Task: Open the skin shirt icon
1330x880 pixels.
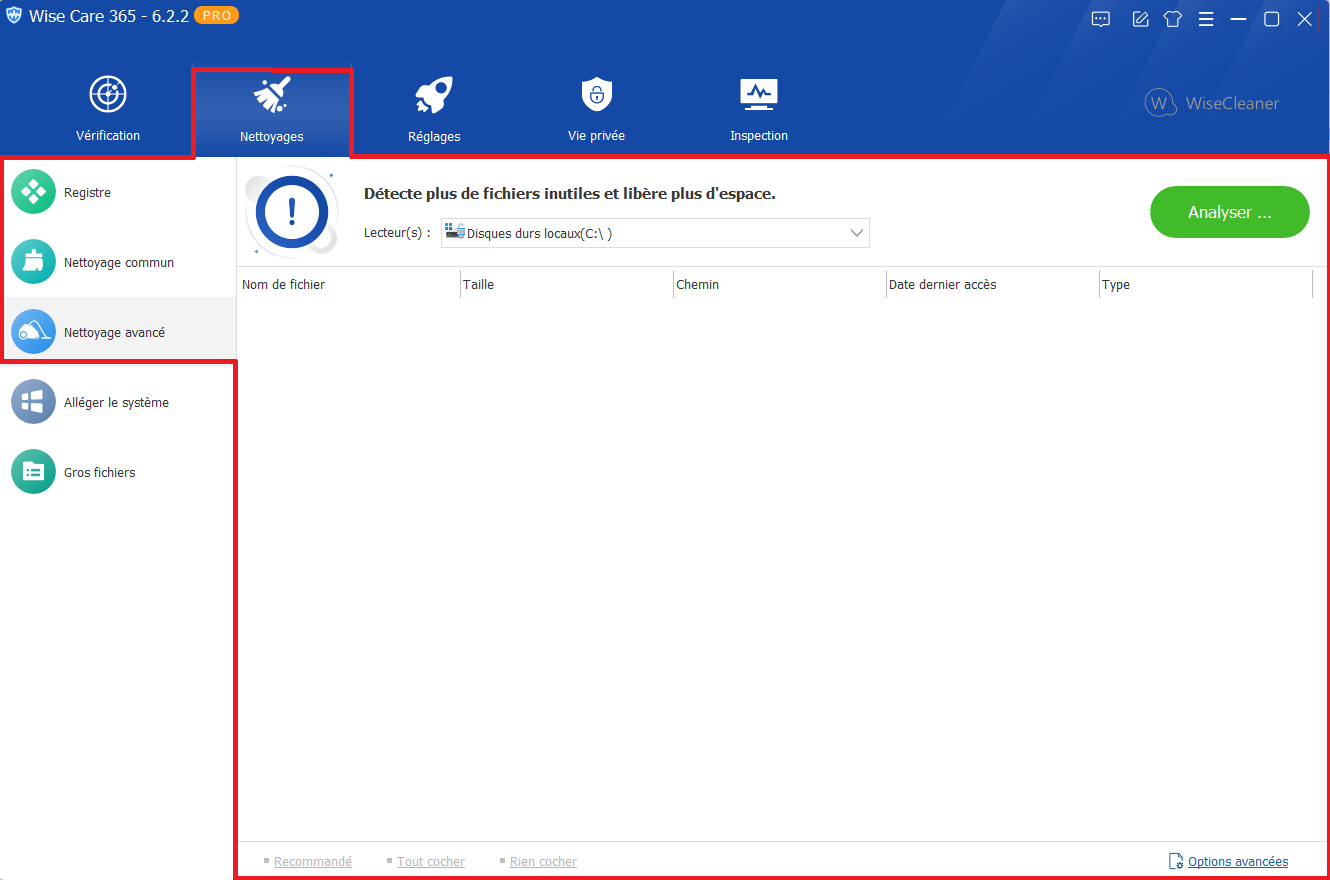Action: (x=1173, y=19)
